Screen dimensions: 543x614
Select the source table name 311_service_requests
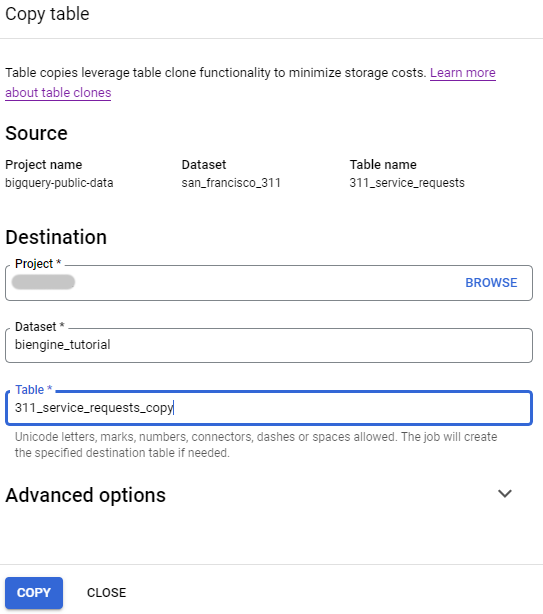click(407, 183)
